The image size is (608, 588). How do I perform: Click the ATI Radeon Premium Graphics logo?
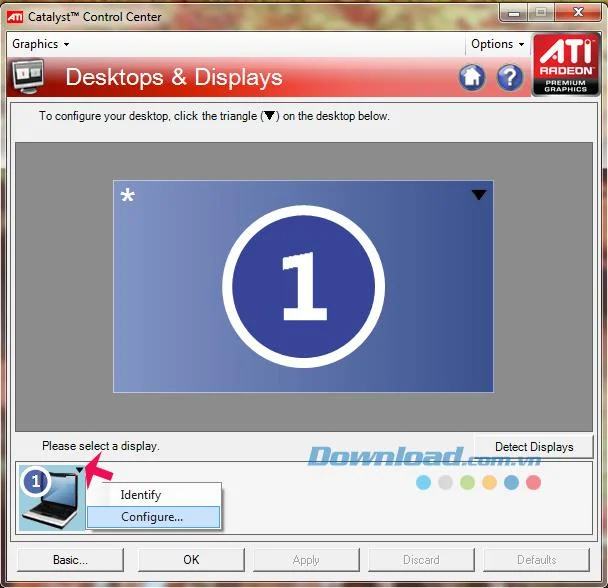566,64
